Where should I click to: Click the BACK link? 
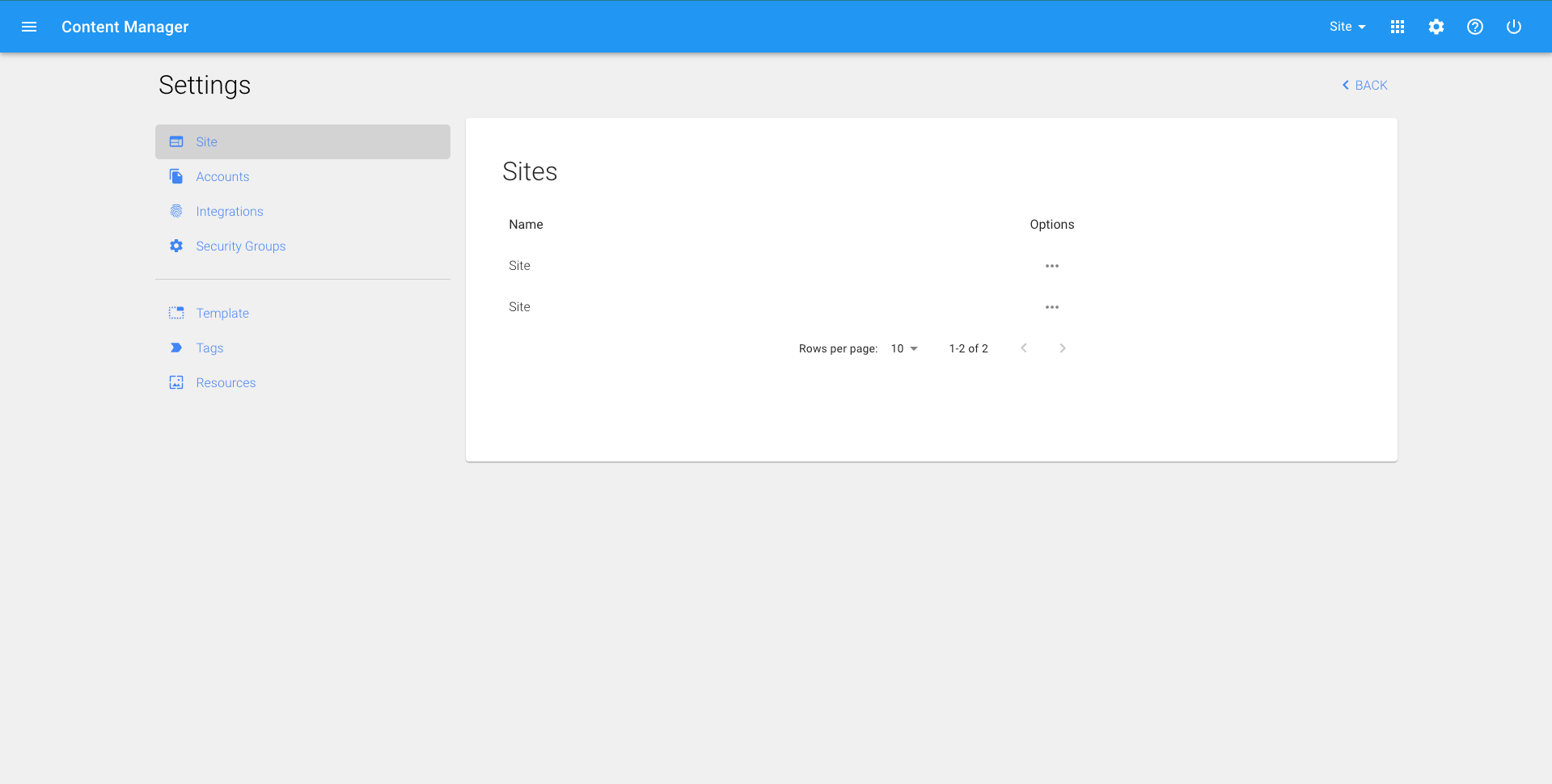[1364, 85]
